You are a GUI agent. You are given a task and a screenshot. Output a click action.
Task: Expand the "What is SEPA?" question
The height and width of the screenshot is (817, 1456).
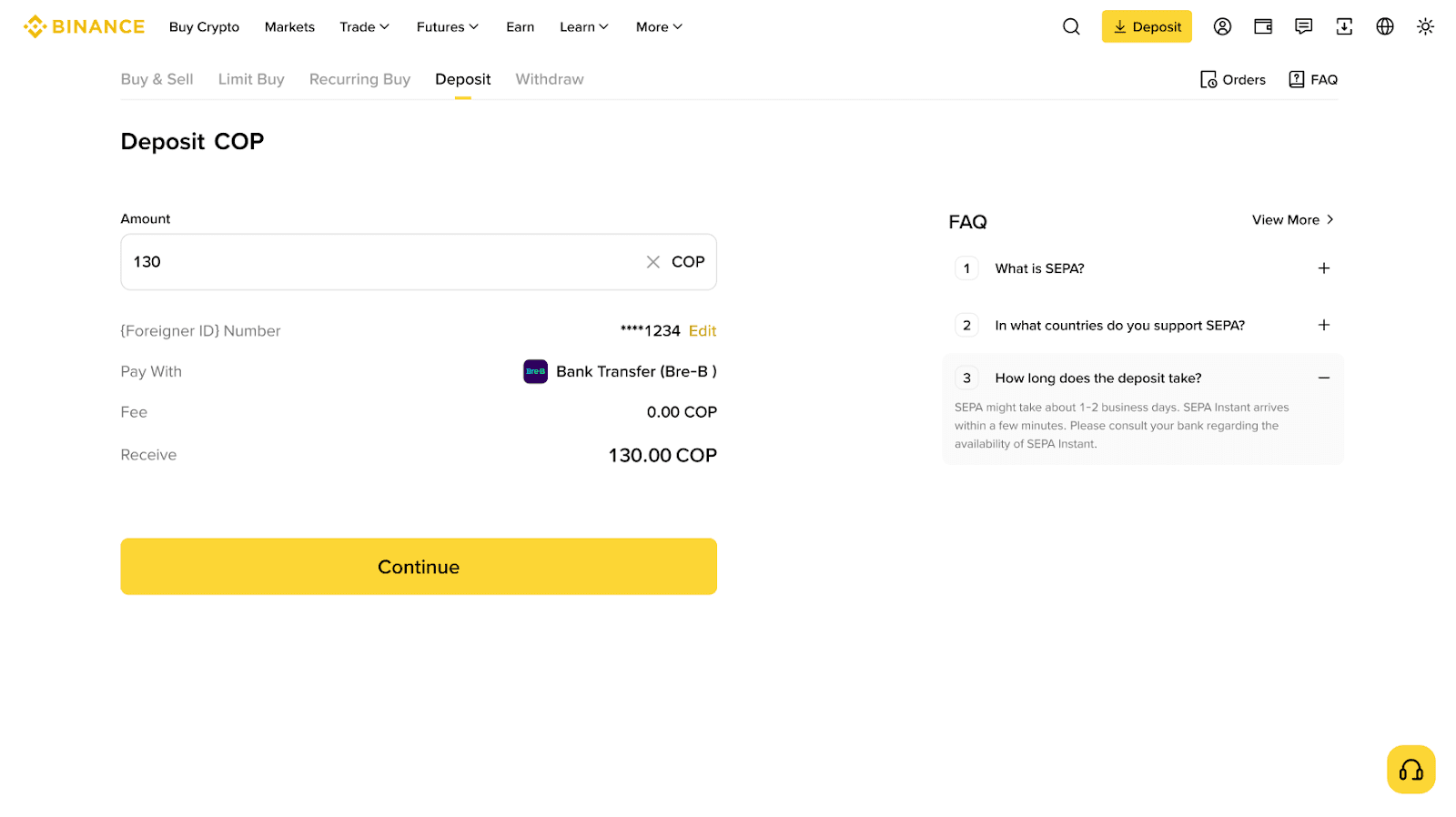(1323, 268)
